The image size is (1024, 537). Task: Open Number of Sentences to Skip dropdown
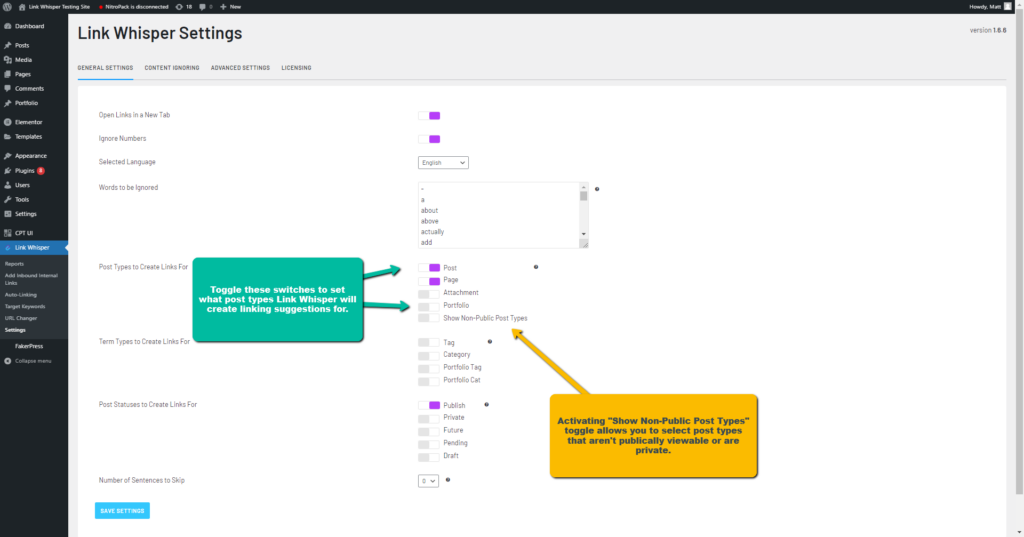click(428, 481)
